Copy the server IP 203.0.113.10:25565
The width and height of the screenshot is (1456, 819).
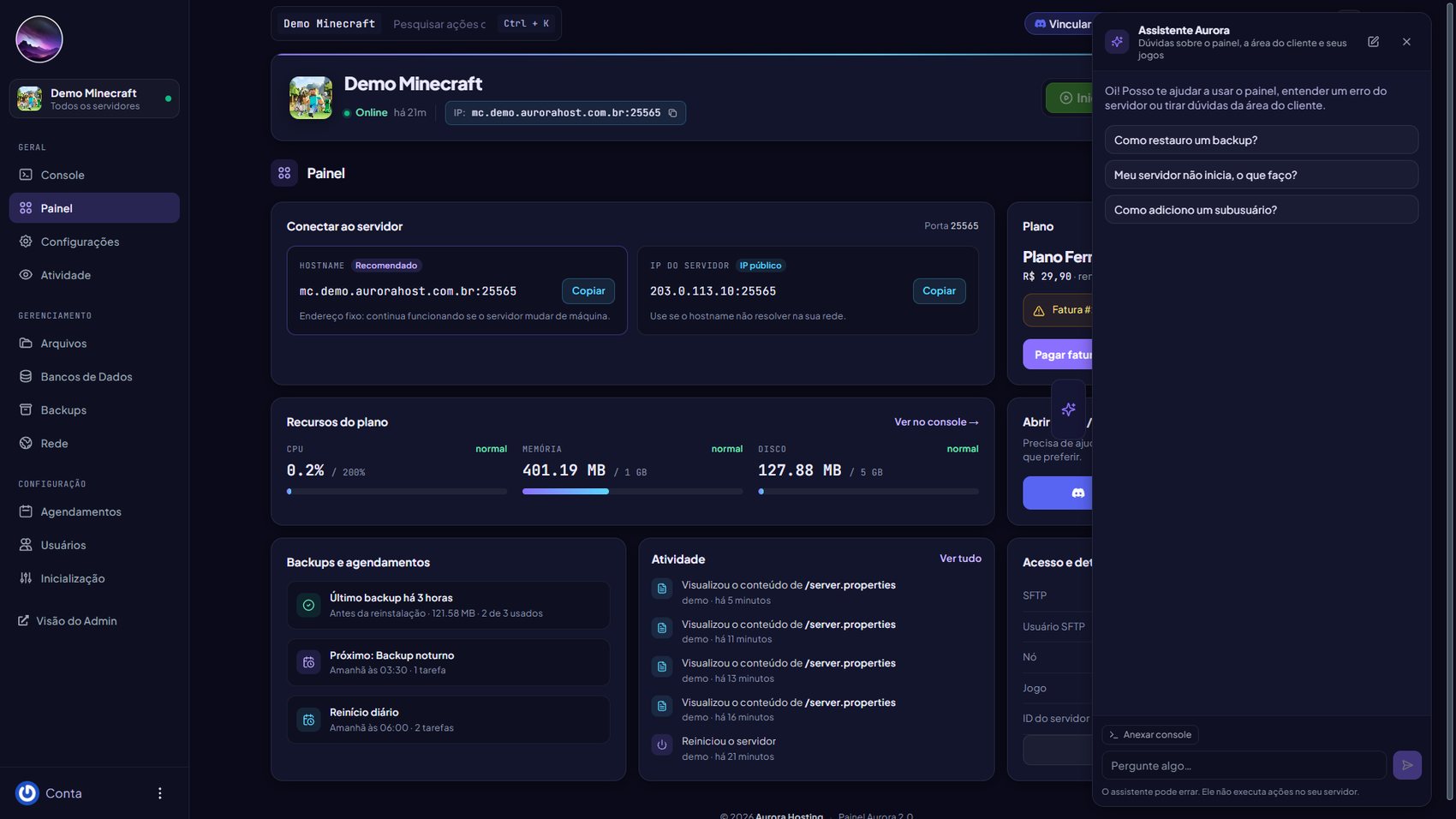coord(939,291)
